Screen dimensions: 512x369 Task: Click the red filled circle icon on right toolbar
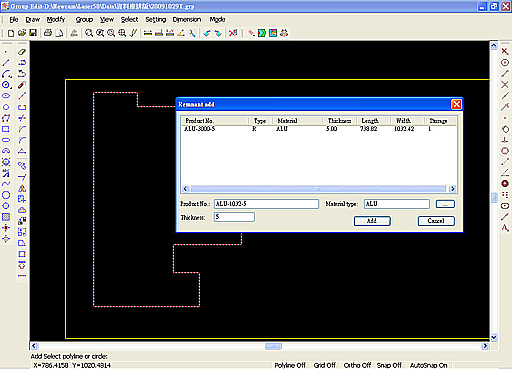(505, 184)
